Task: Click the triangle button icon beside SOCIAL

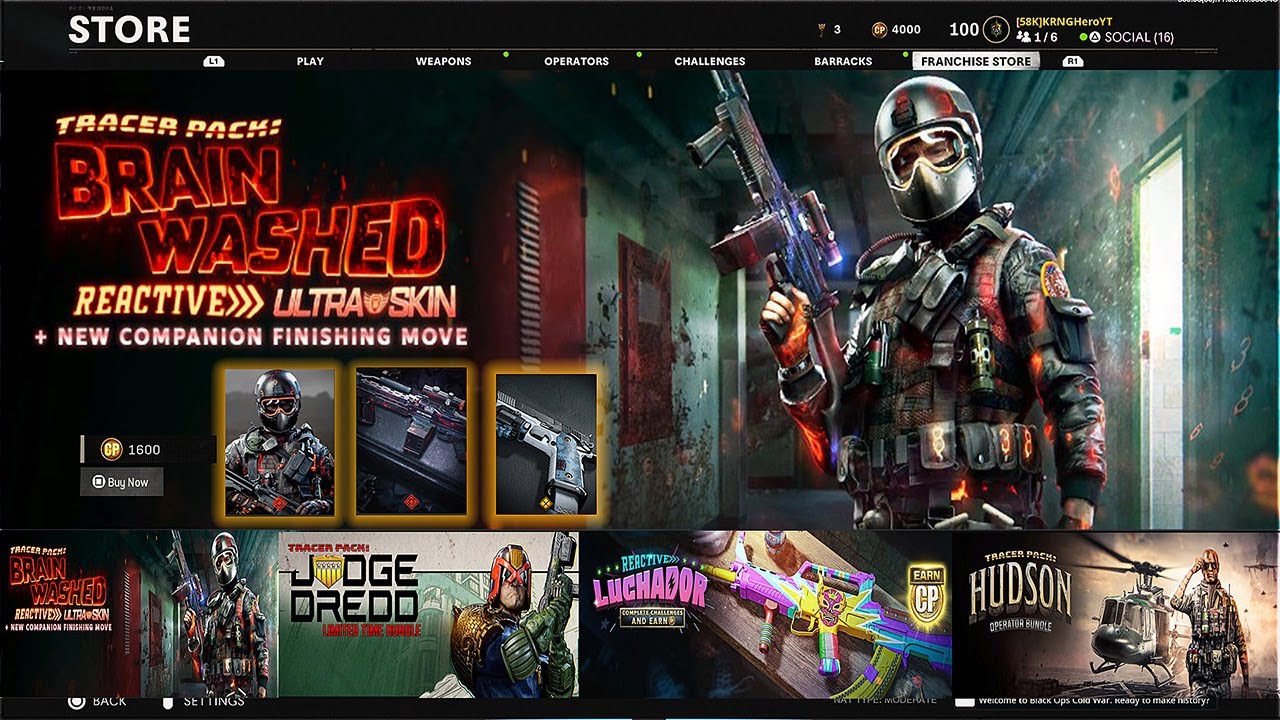Action: [x=1095, y=38]
